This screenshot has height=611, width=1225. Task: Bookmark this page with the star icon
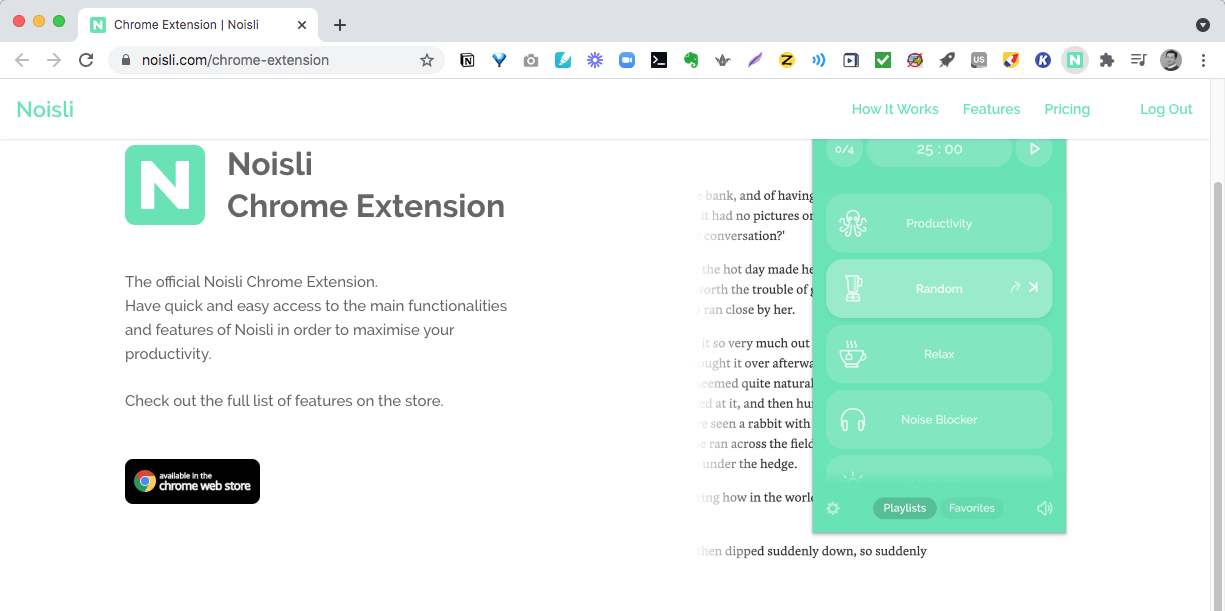427,60
